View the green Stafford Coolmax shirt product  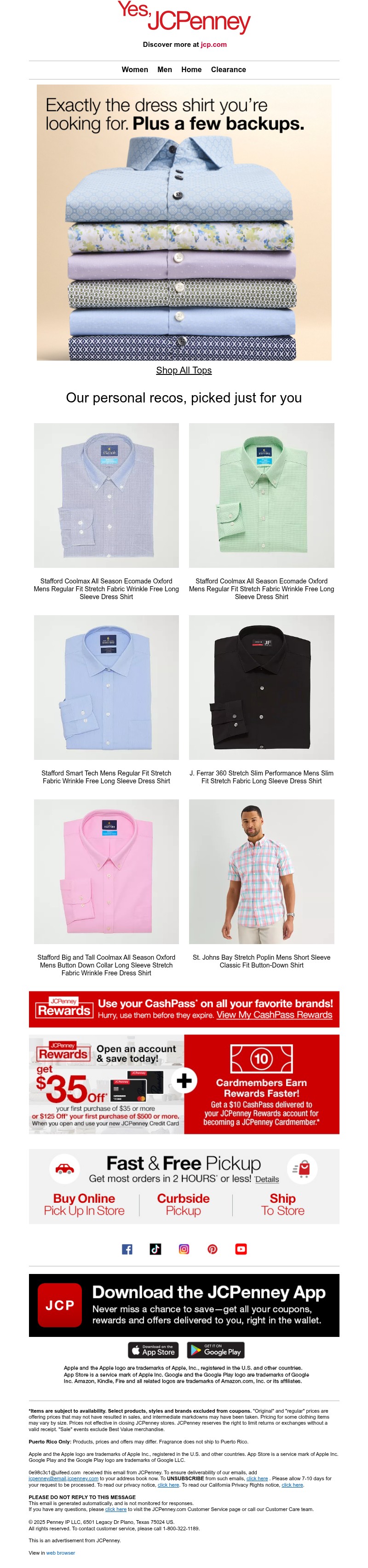click(x=261, y=495)
